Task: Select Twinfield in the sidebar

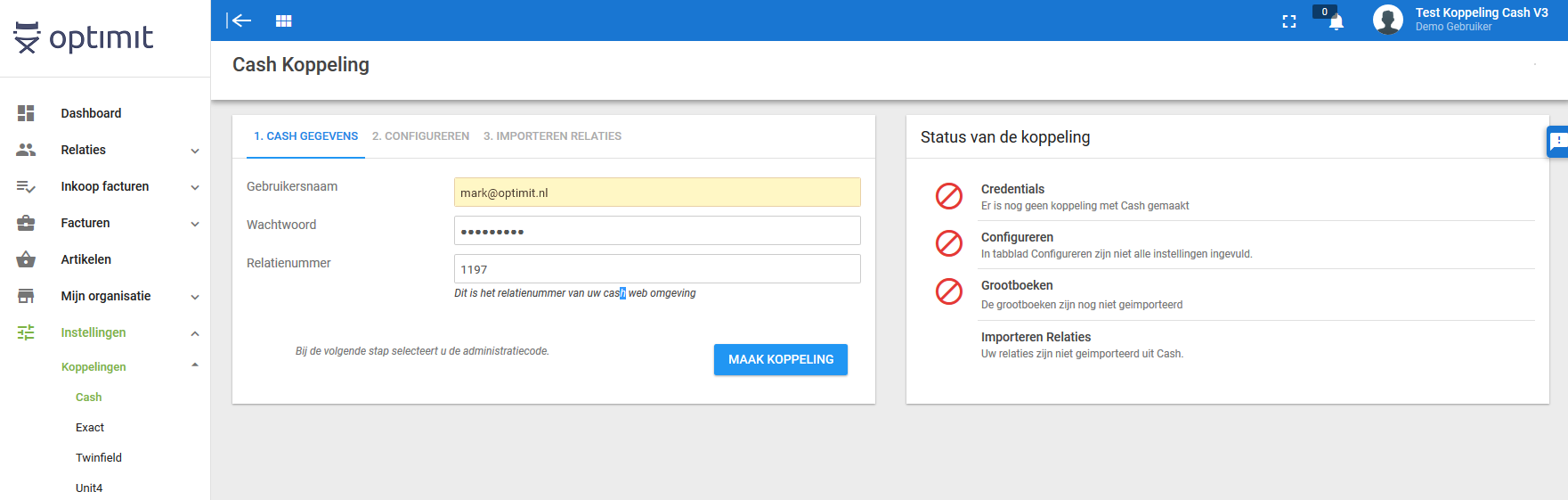Action: point(99,458)
